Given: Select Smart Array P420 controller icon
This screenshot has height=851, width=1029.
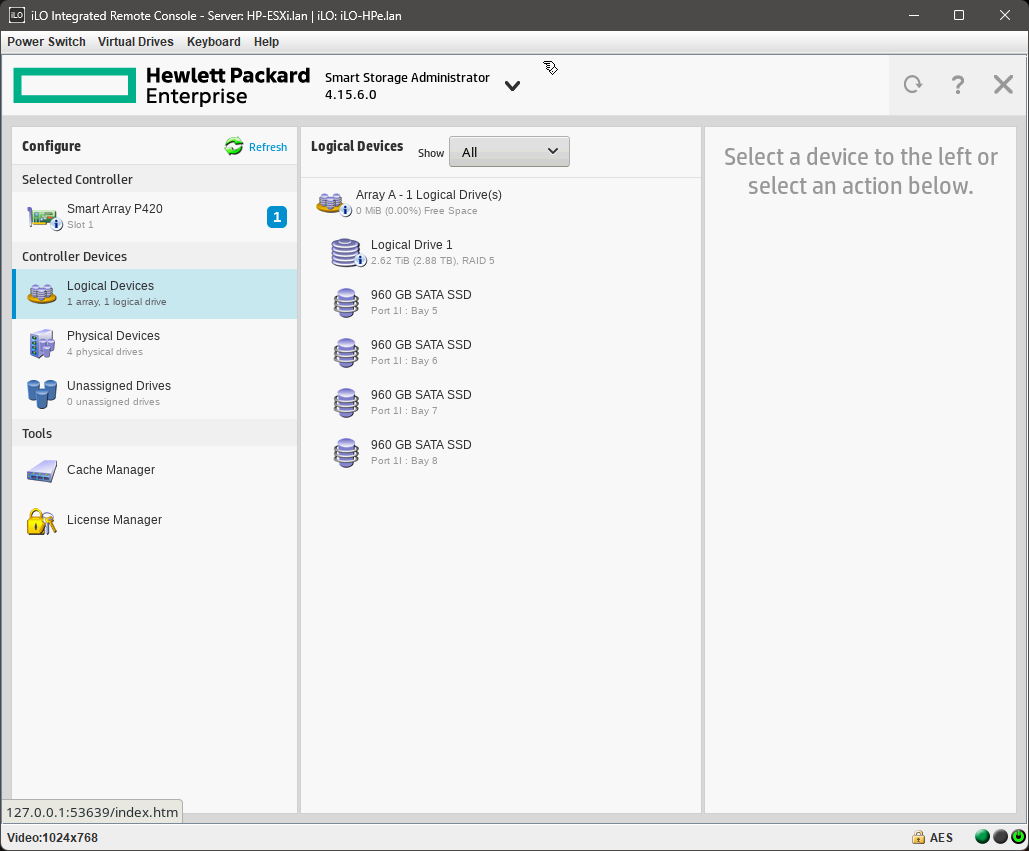Looking at the screenshot, I should (44, 217).
